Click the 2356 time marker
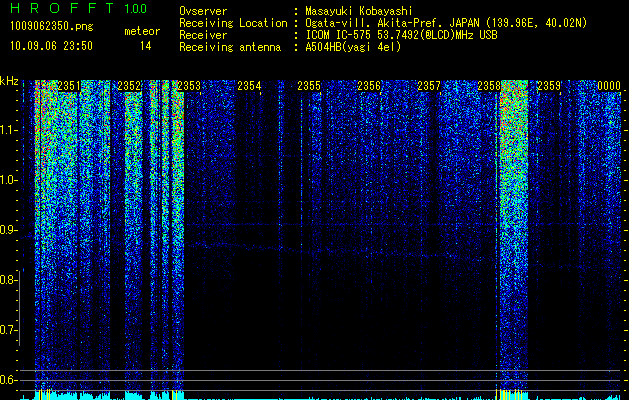Screen dimensions: 629x400 pyautogui.click(x=369, y=86)
